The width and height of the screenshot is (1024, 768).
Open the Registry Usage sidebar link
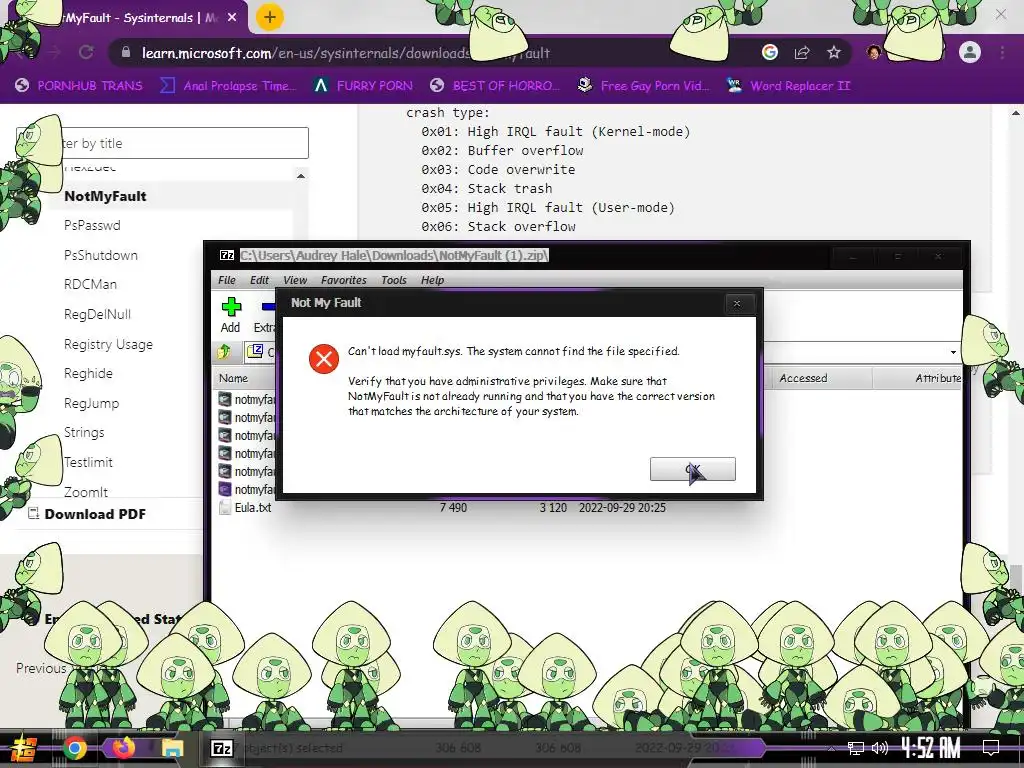tap(108, 344)
